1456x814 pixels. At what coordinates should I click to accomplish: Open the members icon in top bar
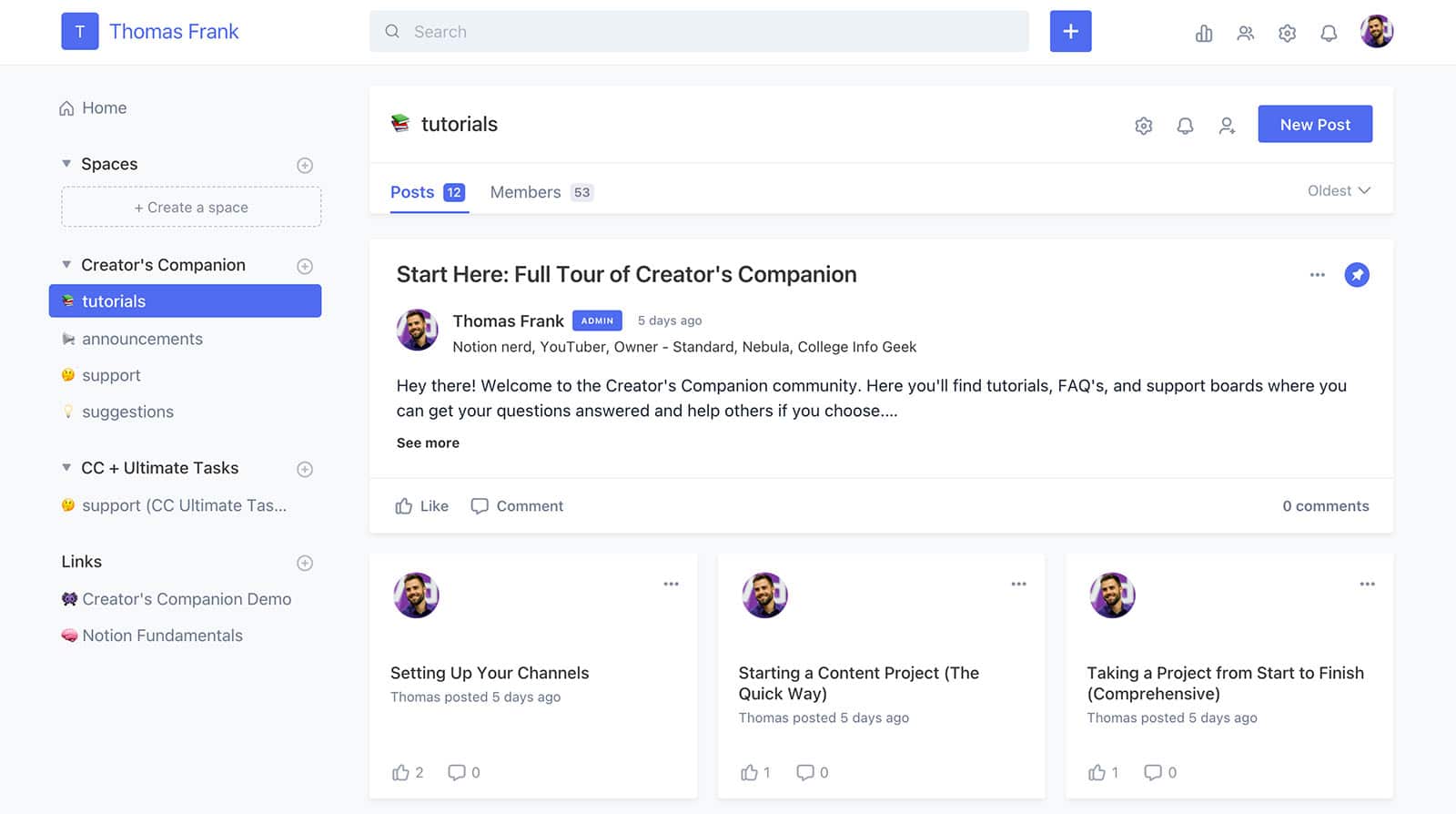click(x=1245, y=34)
